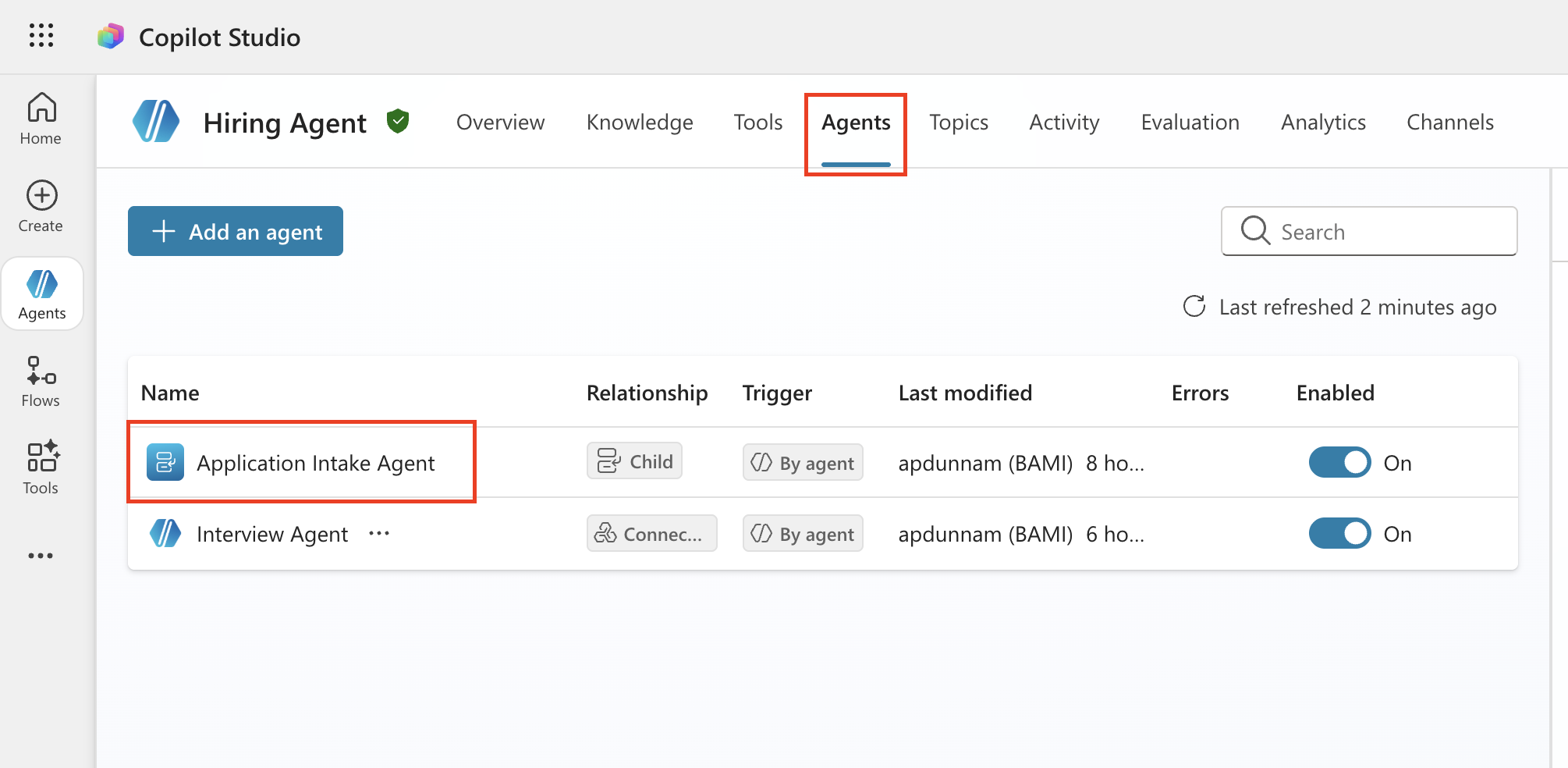Switch to the Topics tab
The image size is (1568, 768).
coord(958,123)
